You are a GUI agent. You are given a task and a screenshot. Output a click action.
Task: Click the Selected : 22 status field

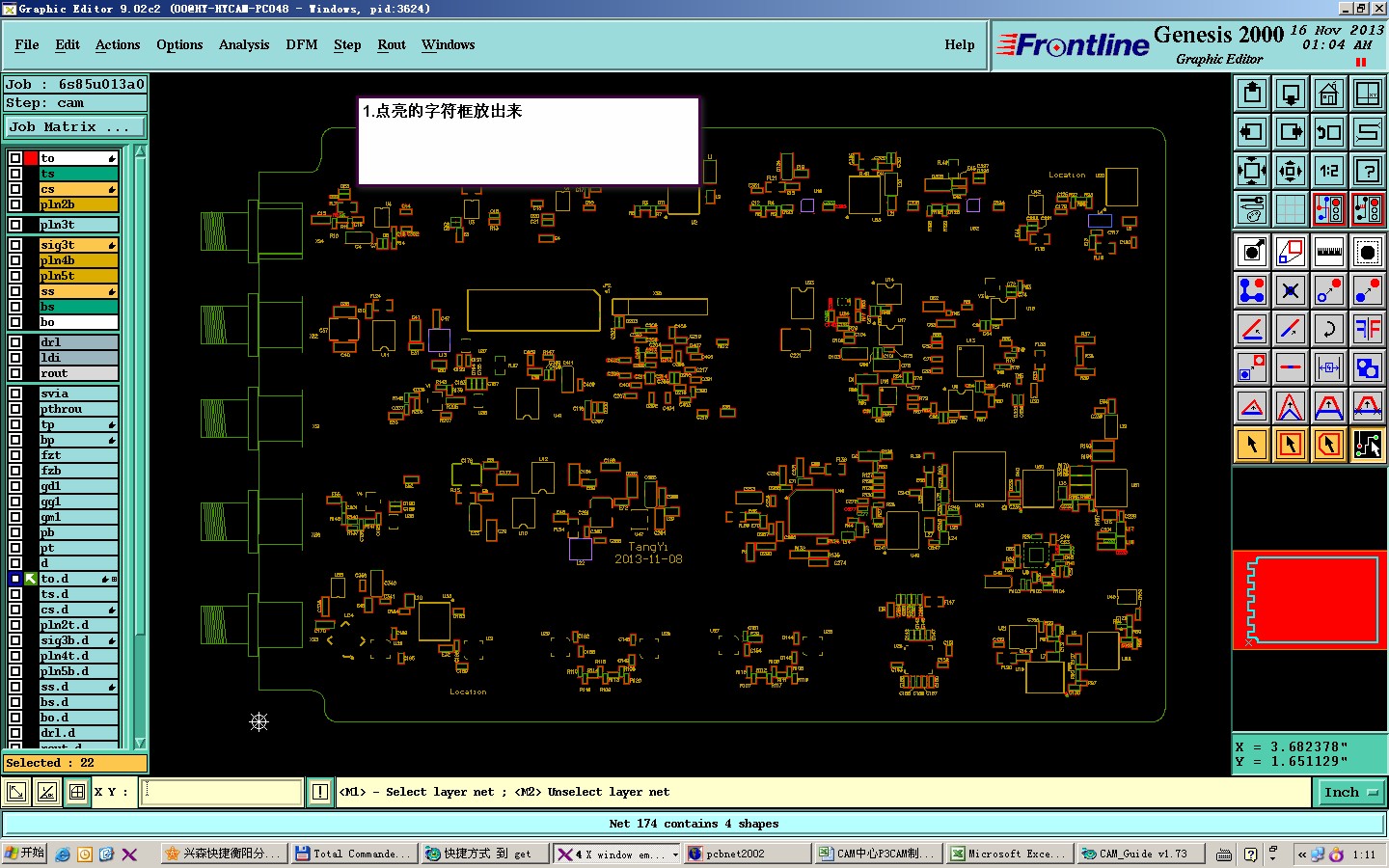75,763
